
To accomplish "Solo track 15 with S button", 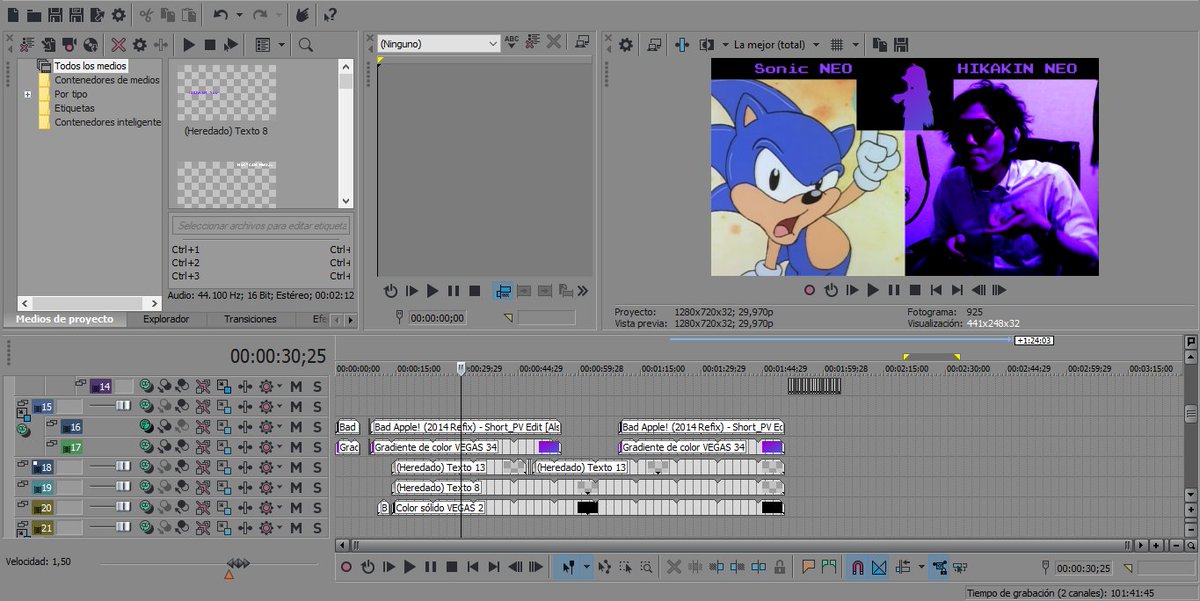I will [x=317, y=407].
